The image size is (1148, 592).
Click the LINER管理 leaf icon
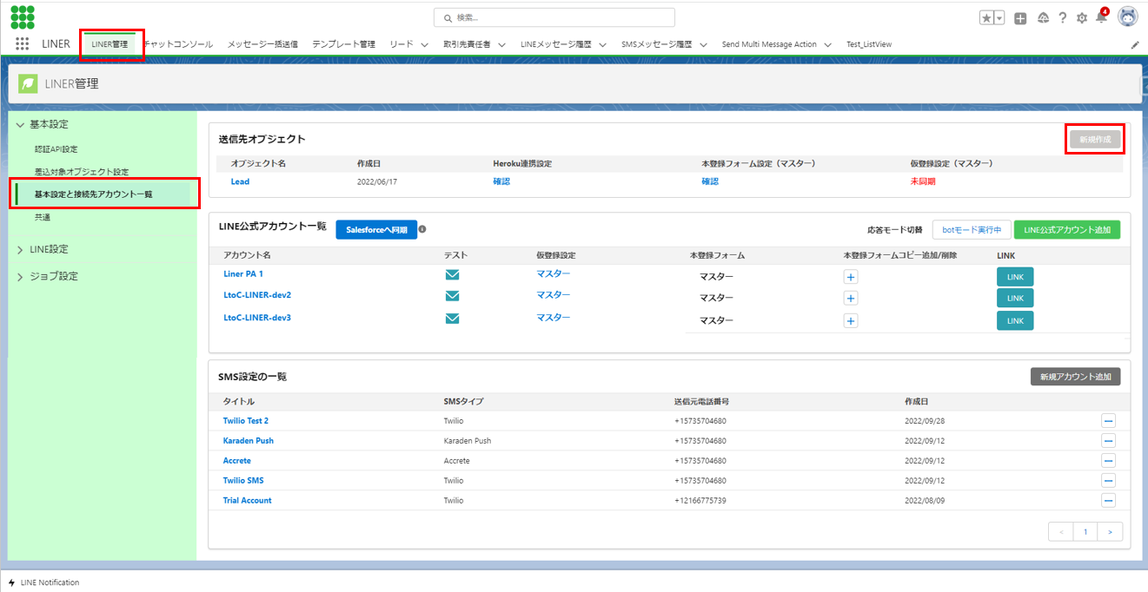[x=28, y=84]
